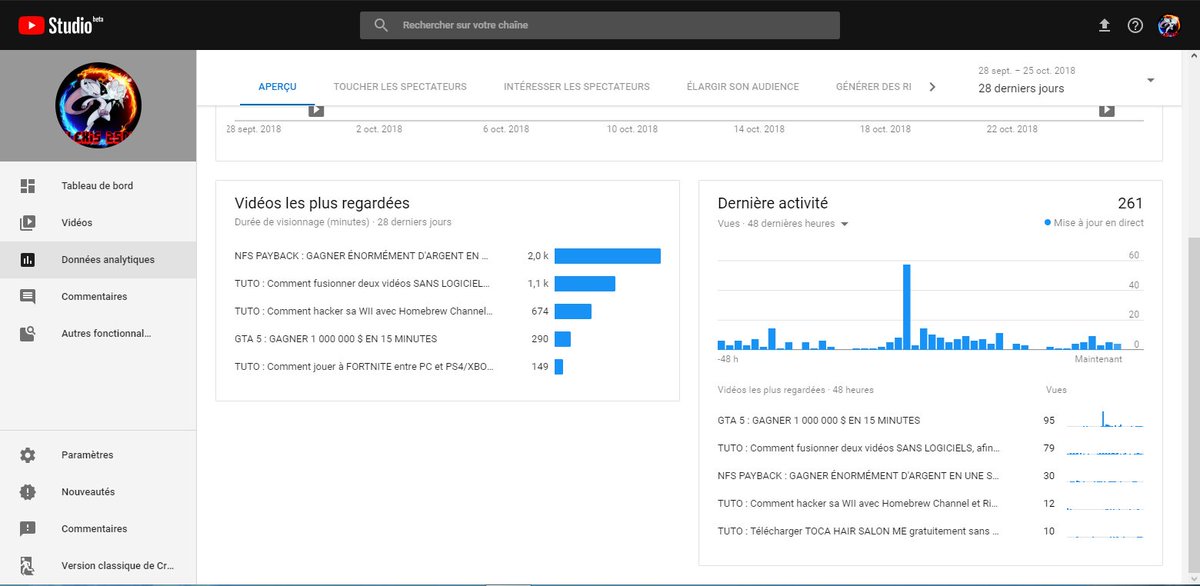Click the Paramètres gear icon
The height and width of the screenshot is (586, 1200).
pyautogui.click(x=27, y=455)
